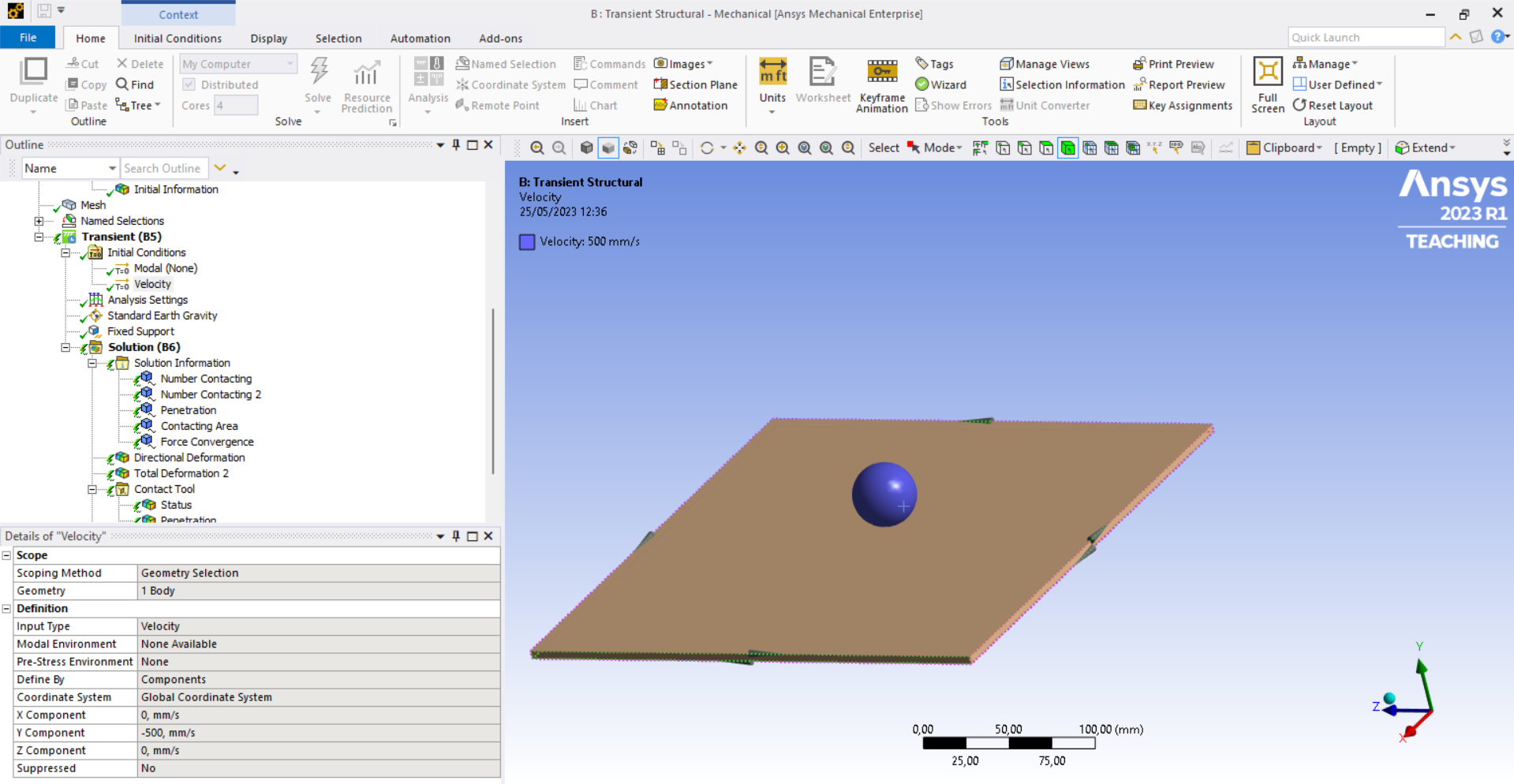Image resolution: width=1514 pixels, height=784 pixels.
Task: Toggle the Distributed checkbox
Action: [189, 84]
